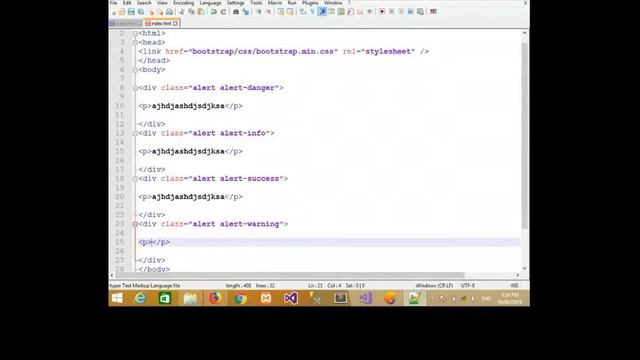Click the 'UTF-8' encoding status entry
The image size is (640, 360).
468,286
